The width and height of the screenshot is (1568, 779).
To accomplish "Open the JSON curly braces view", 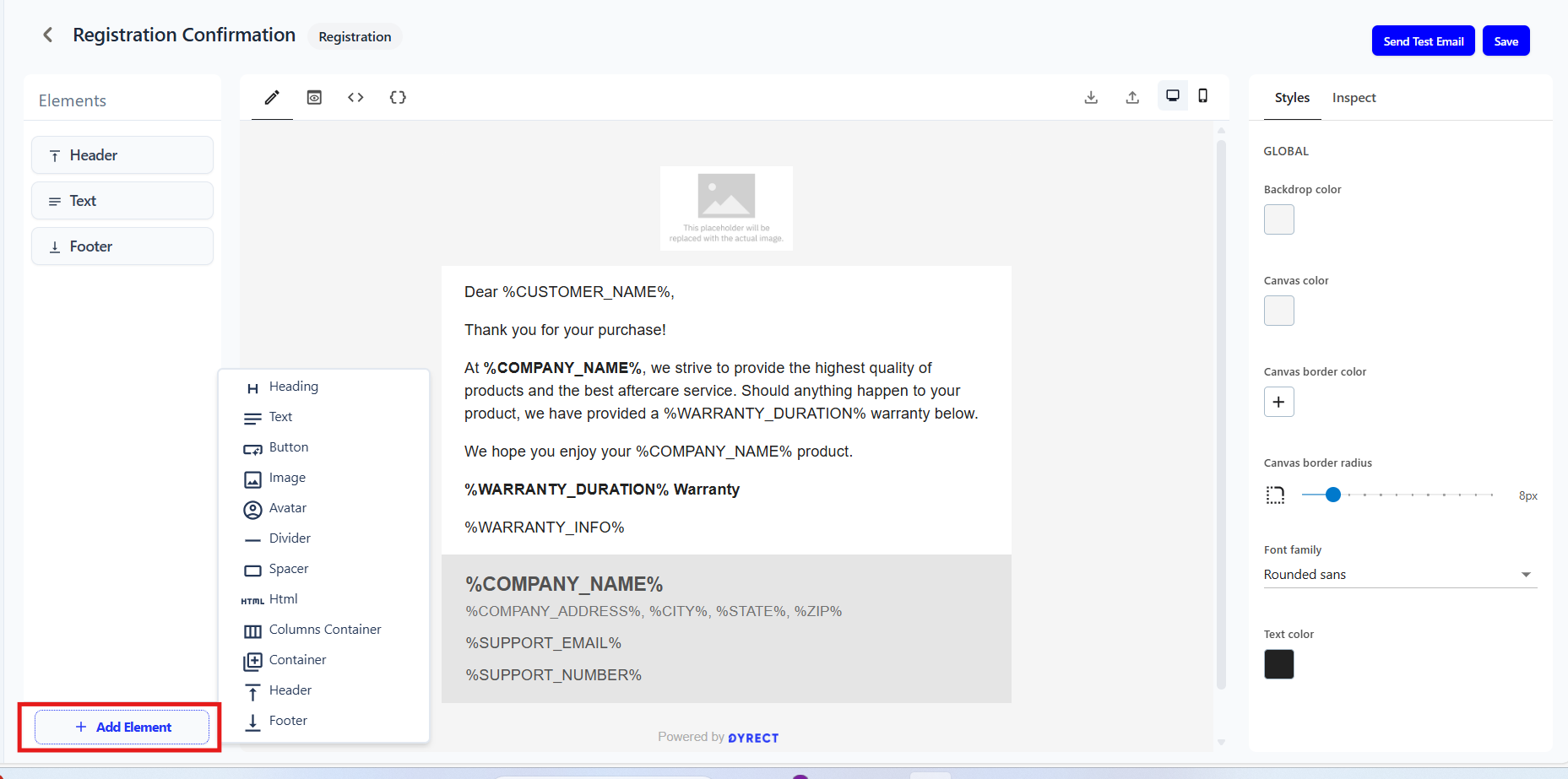I will click(398, 98).
